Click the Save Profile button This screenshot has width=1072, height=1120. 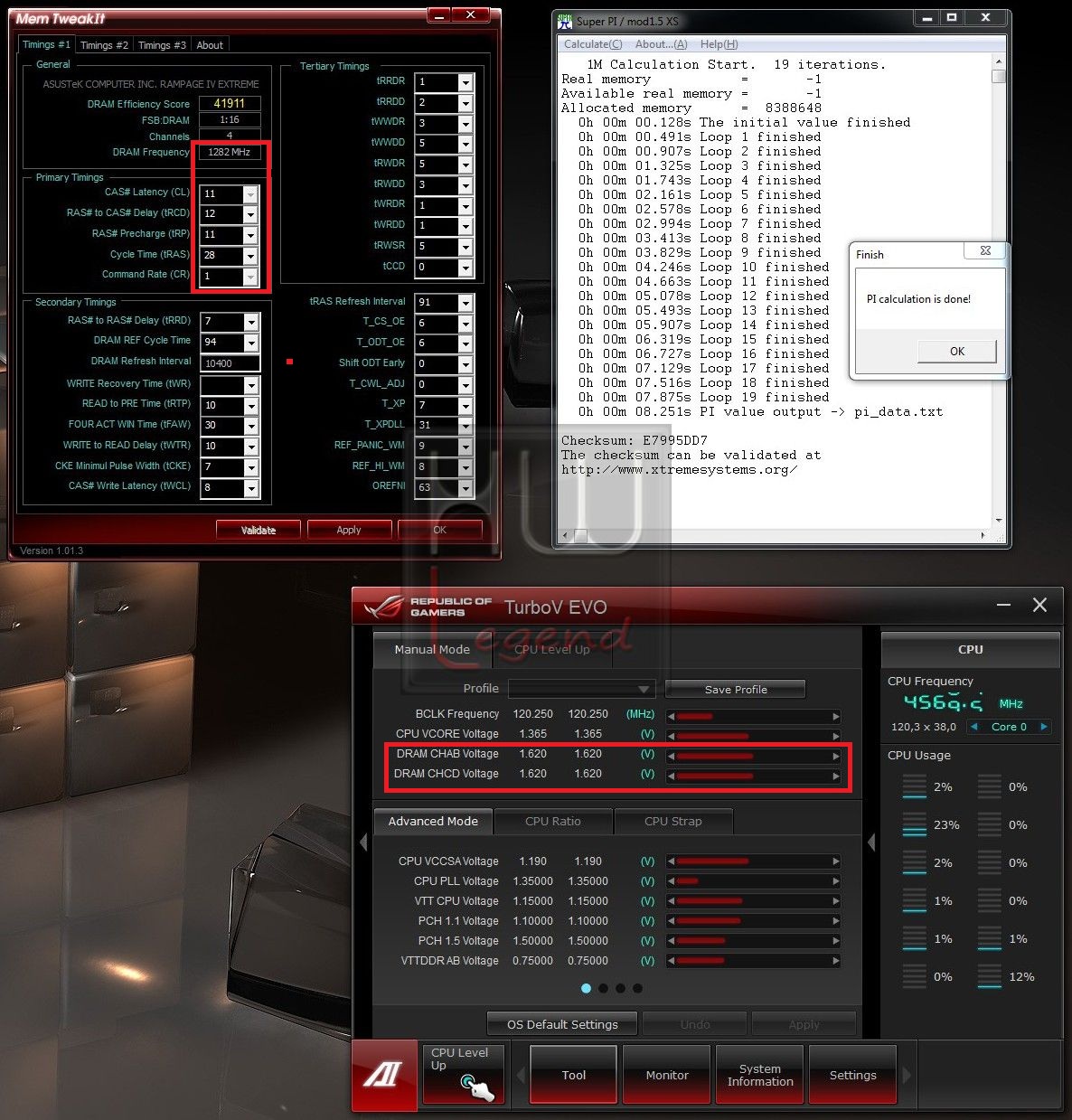click(736, 690)
